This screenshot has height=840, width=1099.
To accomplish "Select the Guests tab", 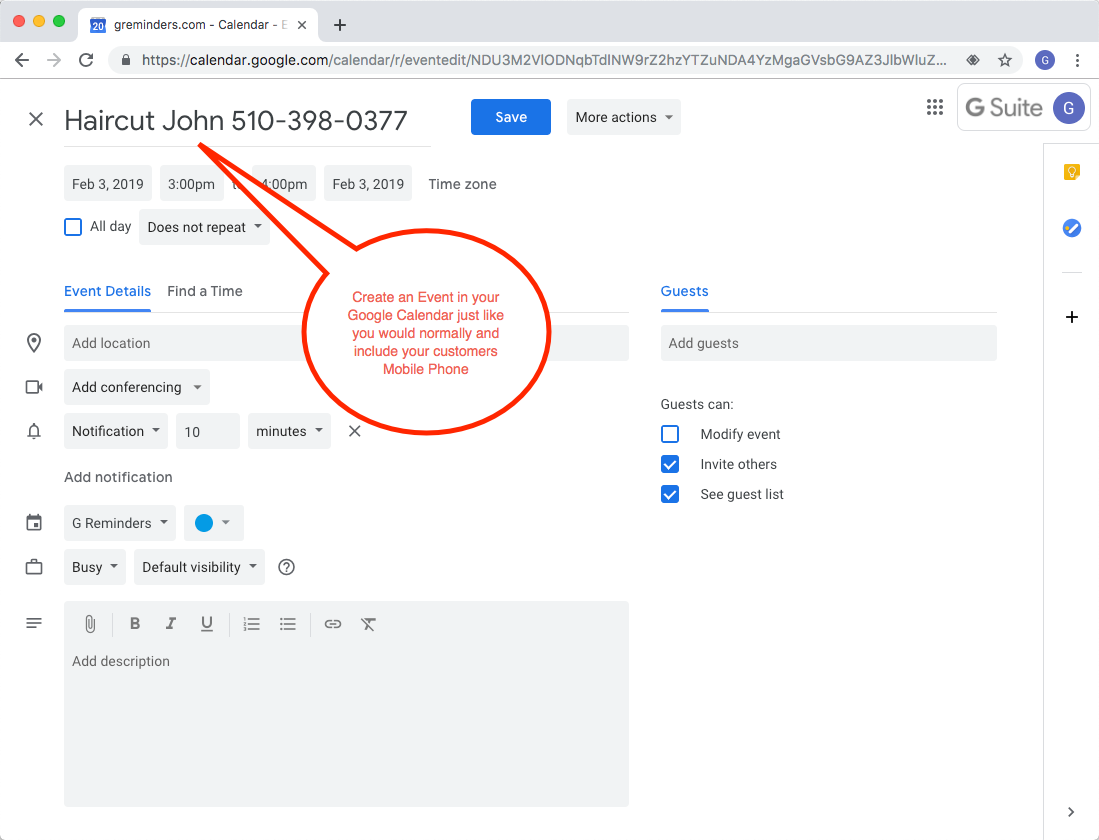I will click(x=684, y=291).
